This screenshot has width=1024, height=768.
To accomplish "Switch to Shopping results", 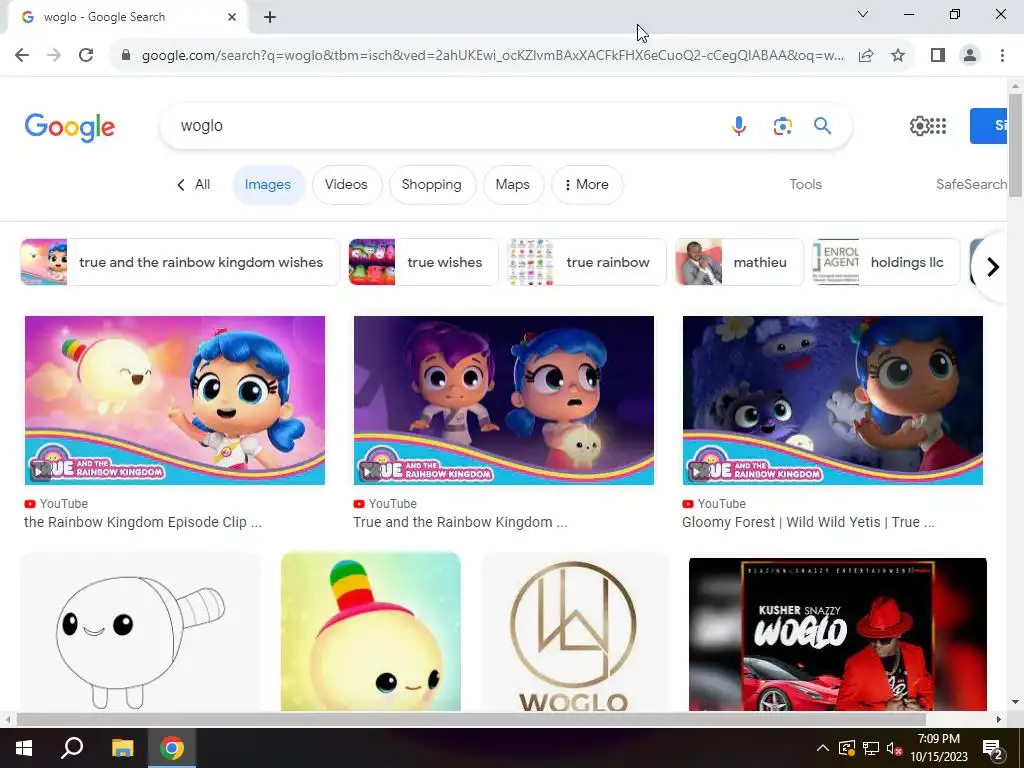I will click(432, 185).
